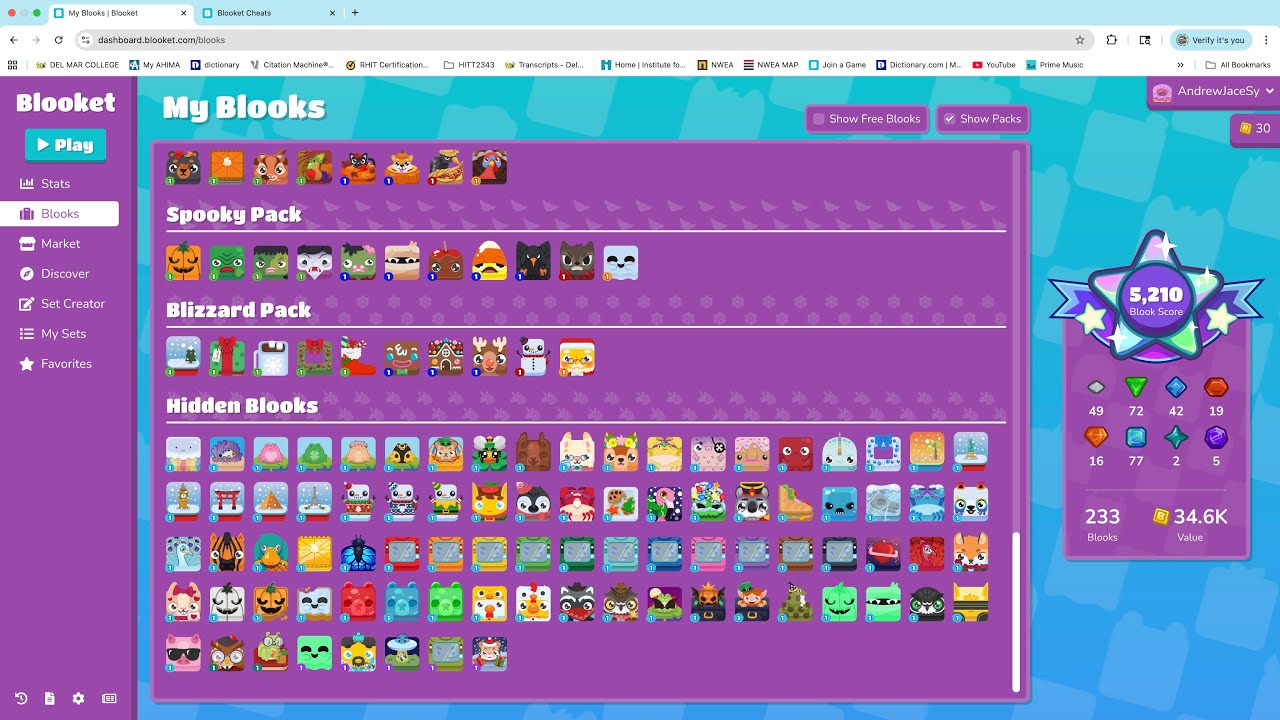
Task: Open My Sets in sidebar
Action: click(59, 334)
